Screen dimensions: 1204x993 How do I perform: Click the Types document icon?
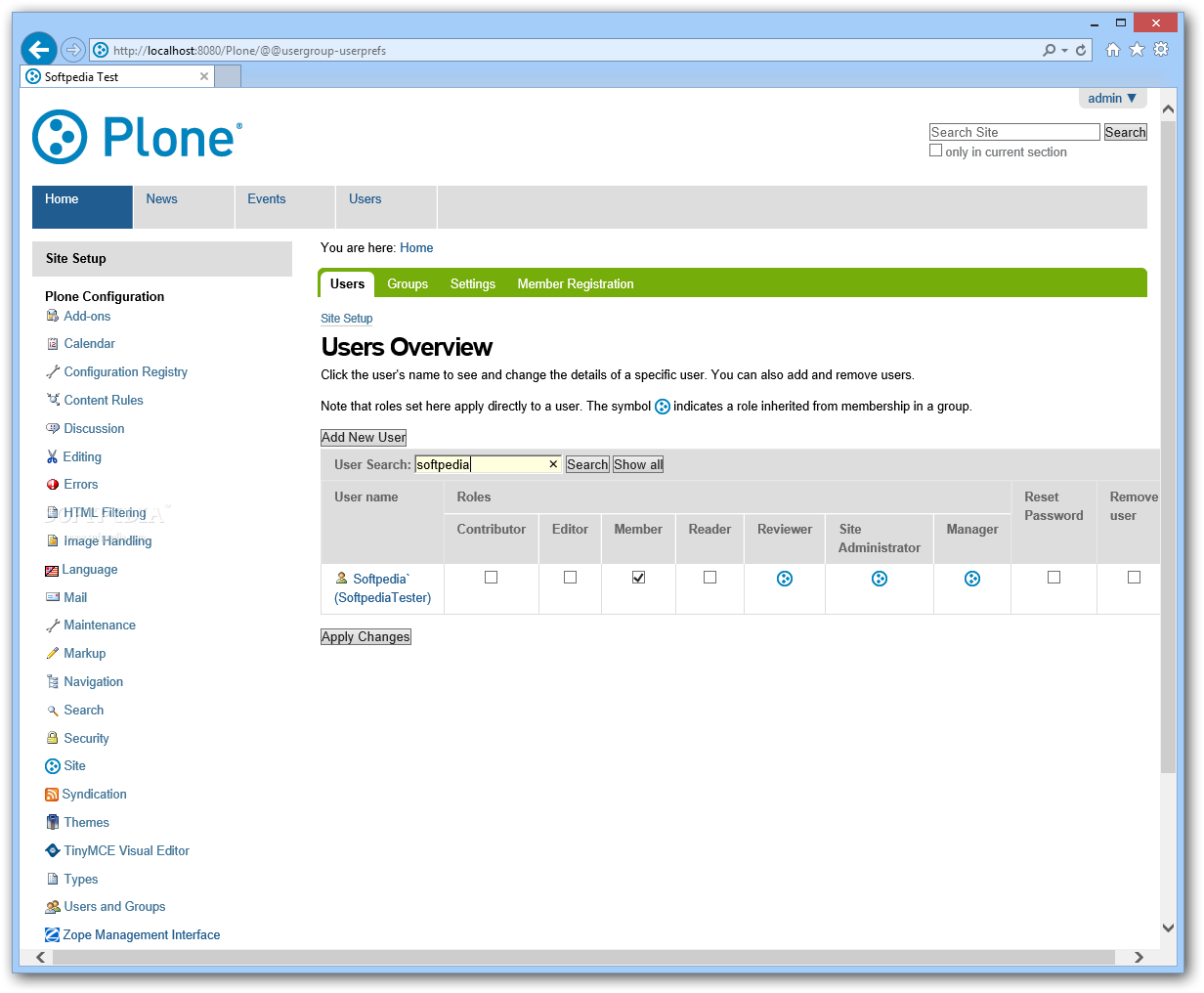pyautogui.click(x=53, y=879)
